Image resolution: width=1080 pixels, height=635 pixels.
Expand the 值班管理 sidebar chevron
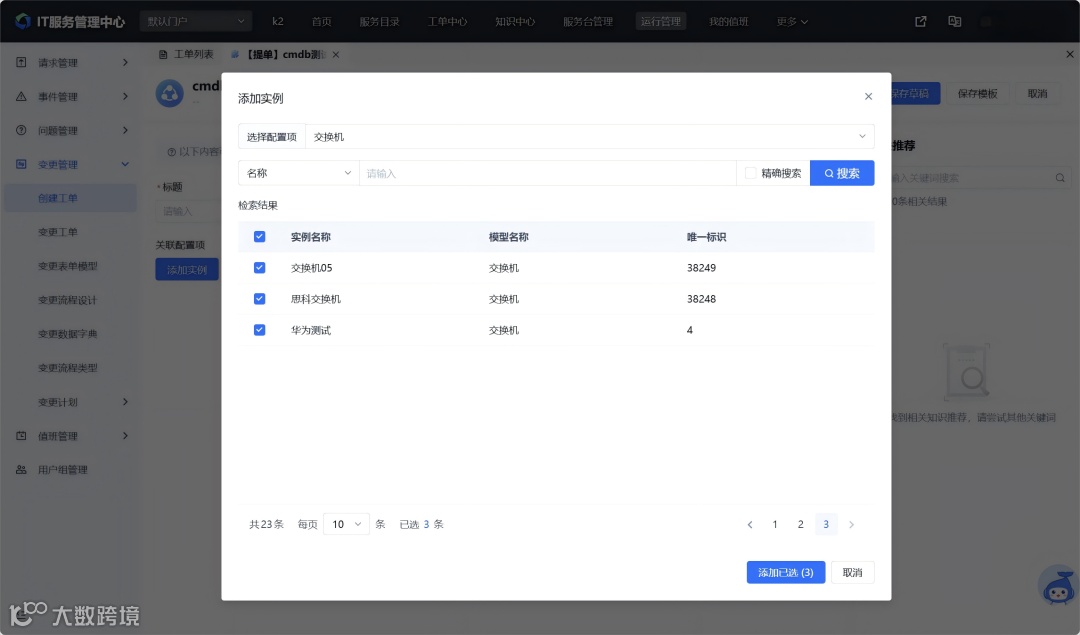[125, 436]
